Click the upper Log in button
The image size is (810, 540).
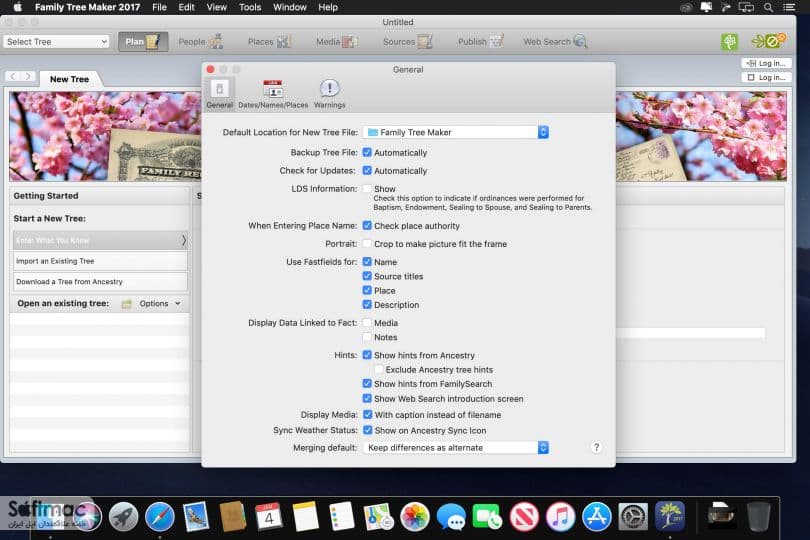[767, 63]
